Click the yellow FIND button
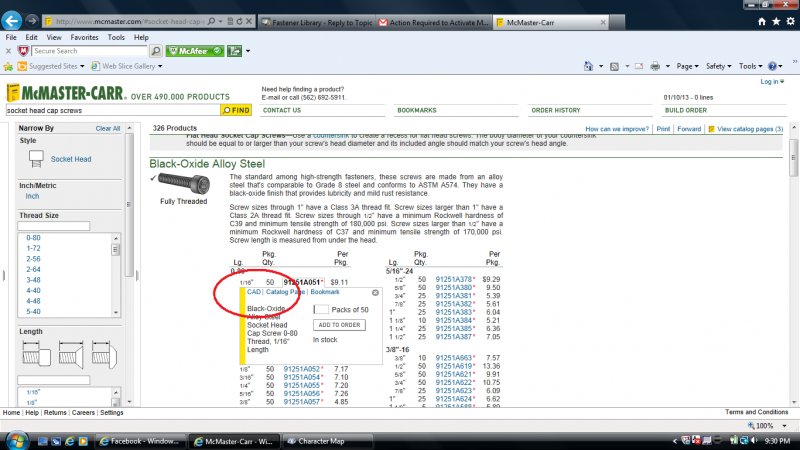This screenshot has width=800, height=450. tap(236, 110)
